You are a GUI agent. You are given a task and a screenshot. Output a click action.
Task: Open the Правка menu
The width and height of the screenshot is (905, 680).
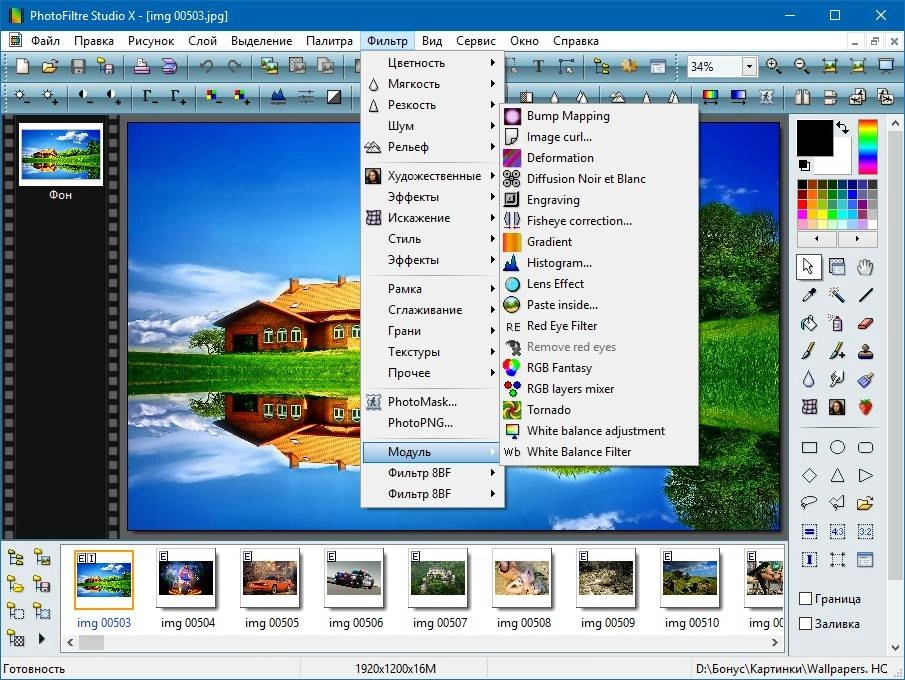[x=94, y=41]
